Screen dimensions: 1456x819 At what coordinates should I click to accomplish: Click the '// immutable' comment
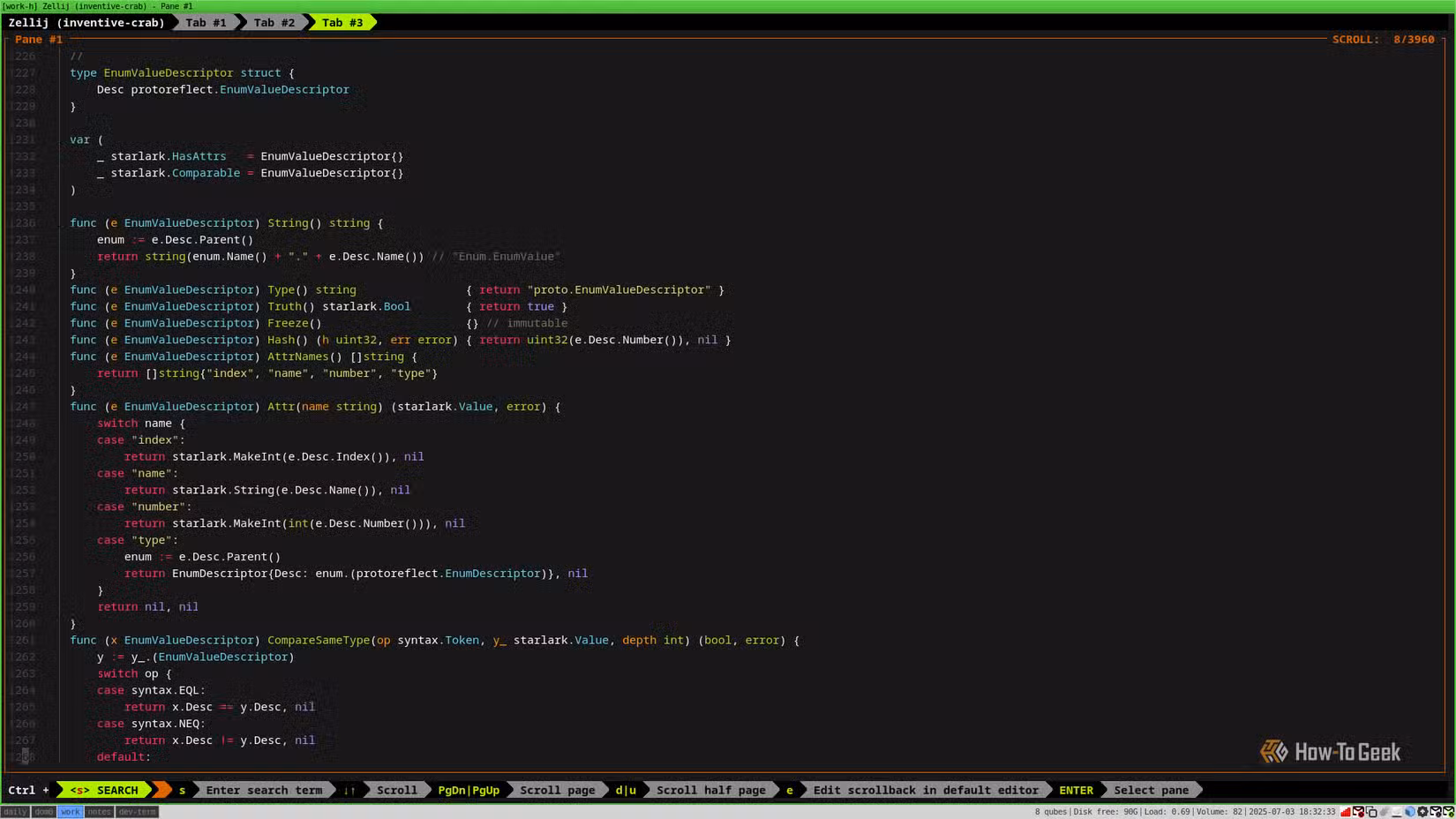(527, 324)
